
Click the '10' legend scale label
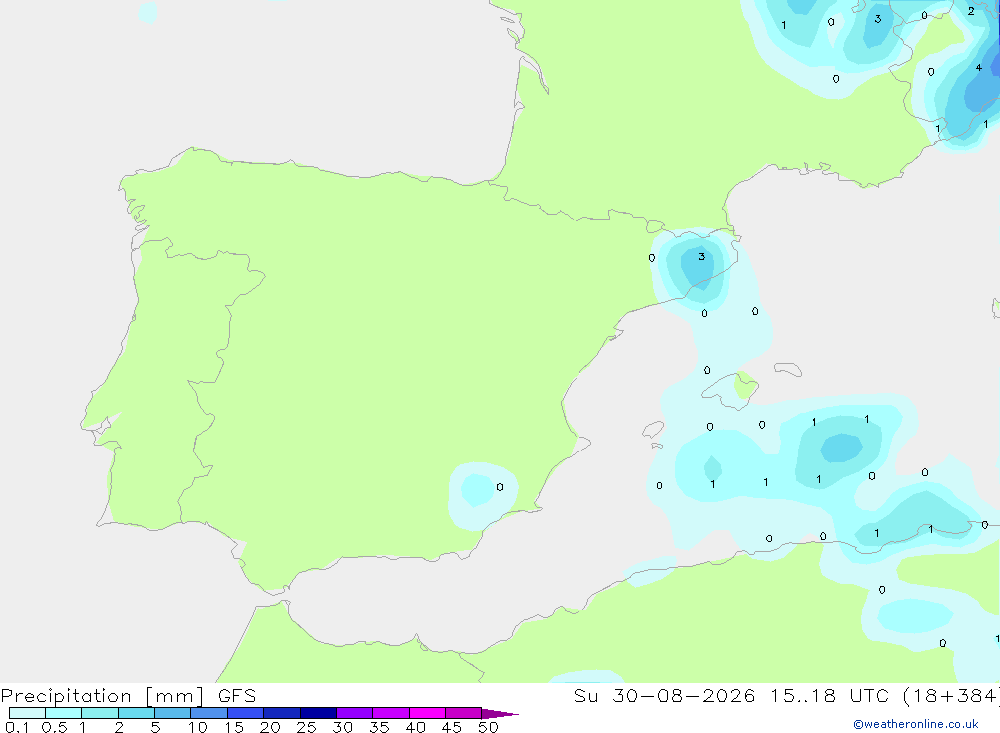click(198, 727)
